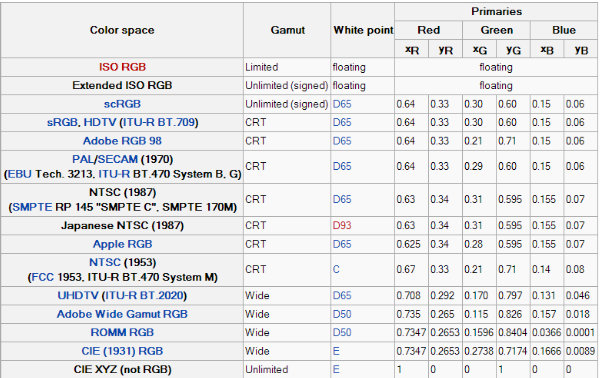Click the 0.14 value cell
The height and width of the screenshot is (378, 600).
click(x=547, y=270)
